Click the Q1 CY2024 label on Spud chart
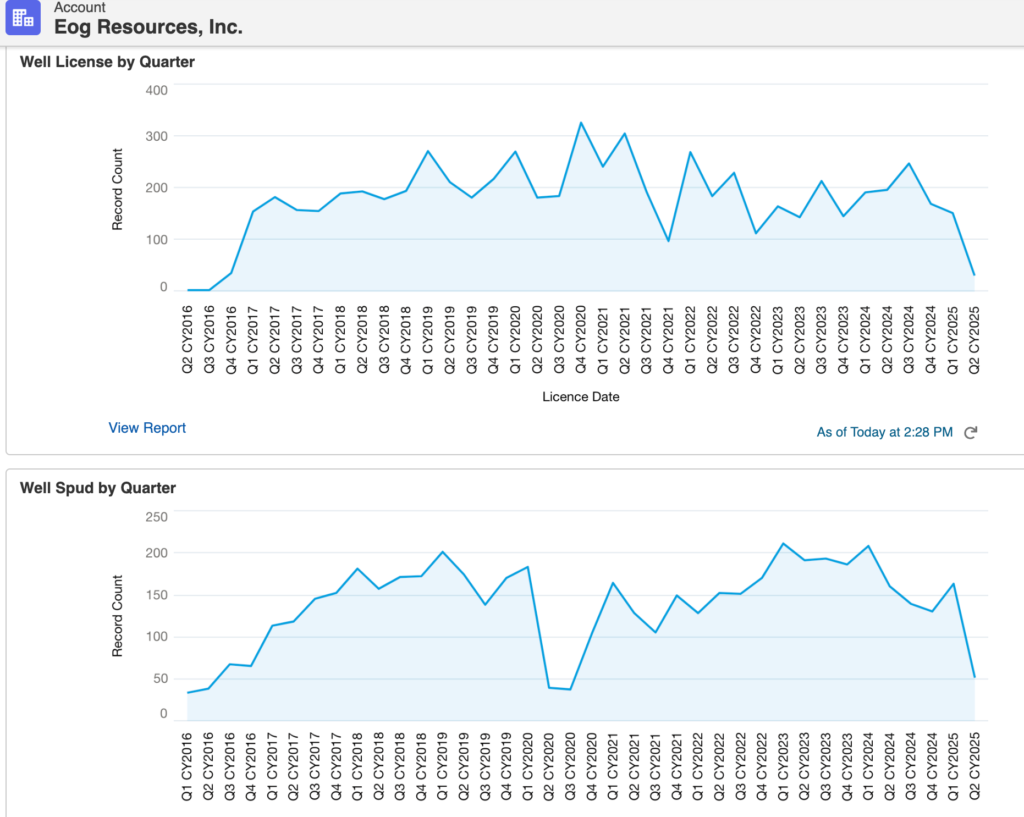The image size is (1024, 817). point(868,767)
